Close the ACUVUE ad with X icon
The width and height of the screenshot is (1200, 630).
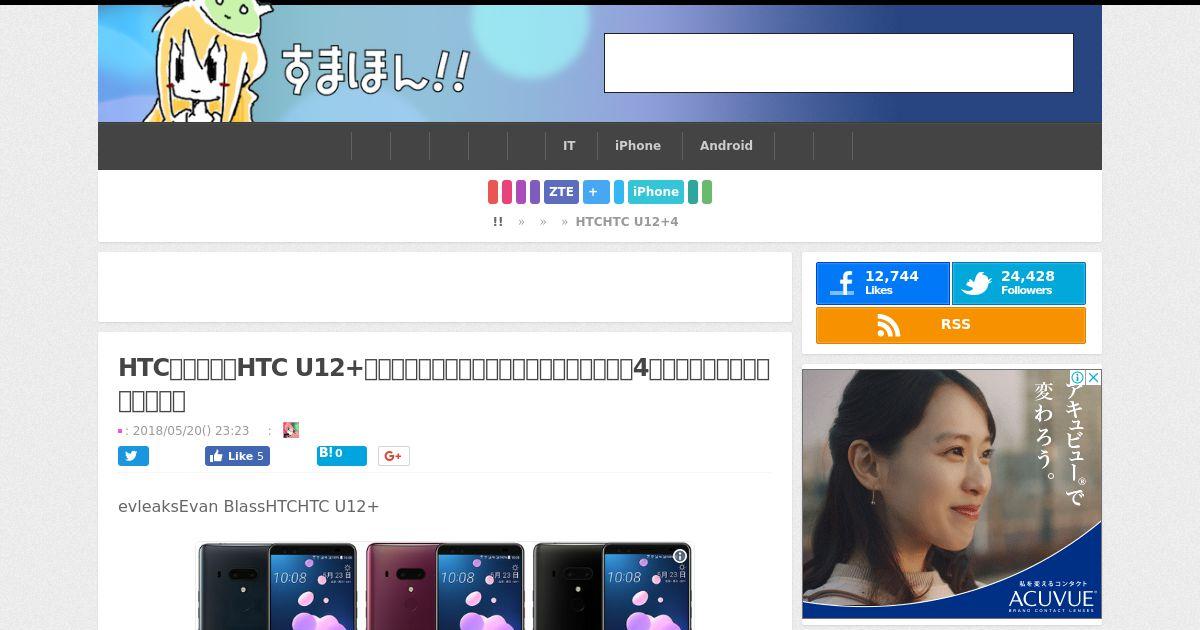tap(1093, 377)
